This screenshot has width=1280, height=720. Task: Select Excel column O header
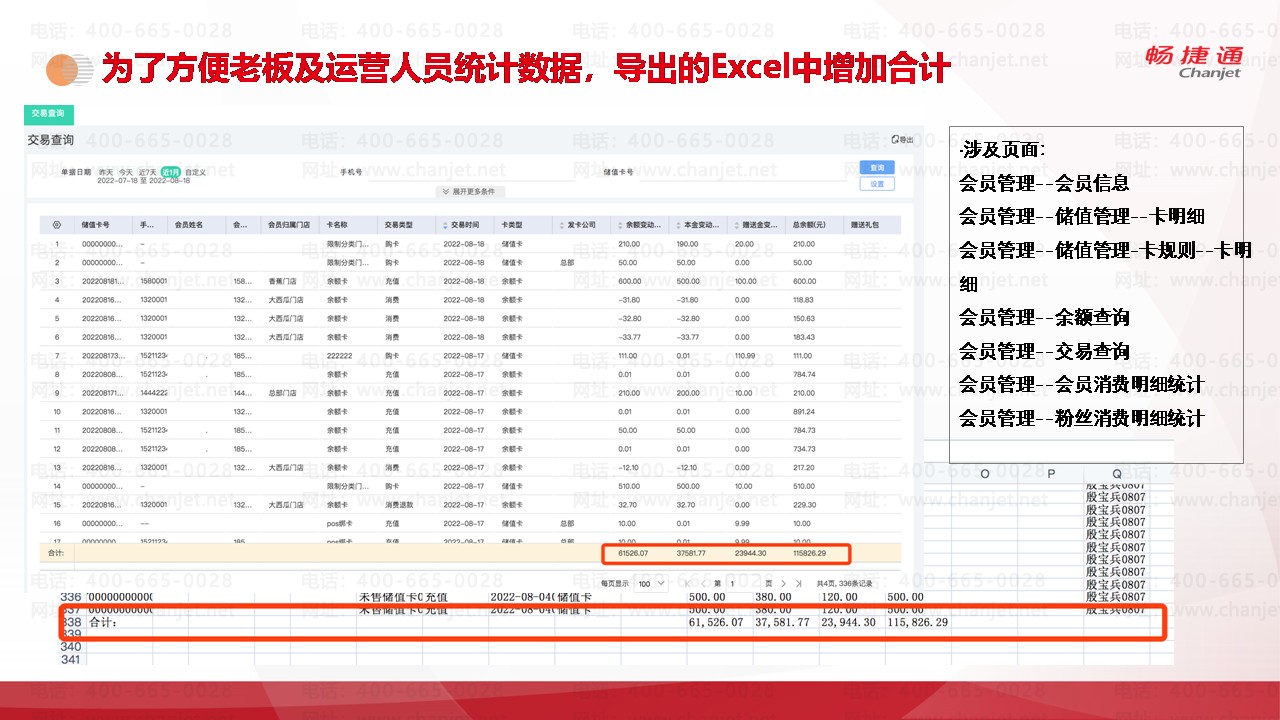coord(985,473)
